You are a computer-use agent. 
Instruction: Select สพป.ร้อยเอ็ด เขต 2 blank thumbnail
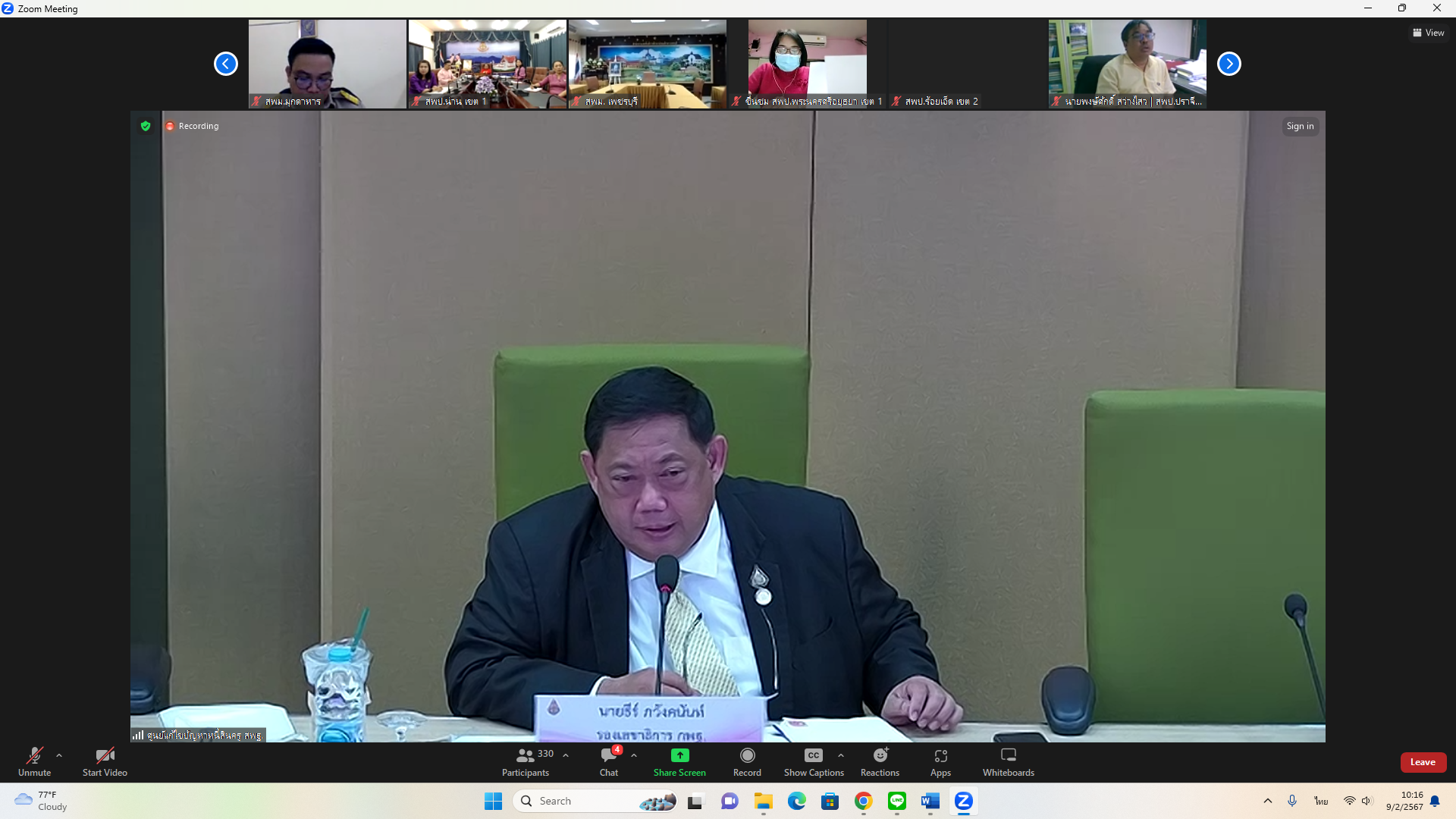coord(968,64)
